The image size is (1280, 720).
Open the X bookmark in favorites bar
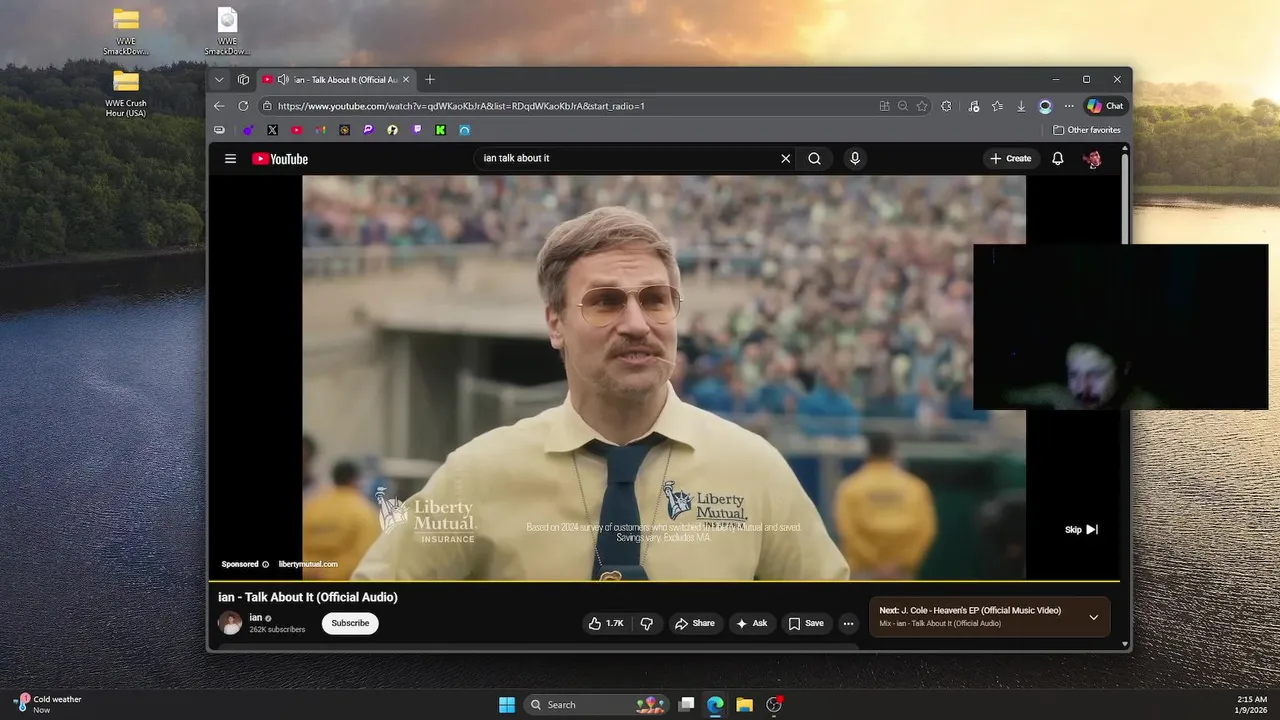(x=272, y=130)
